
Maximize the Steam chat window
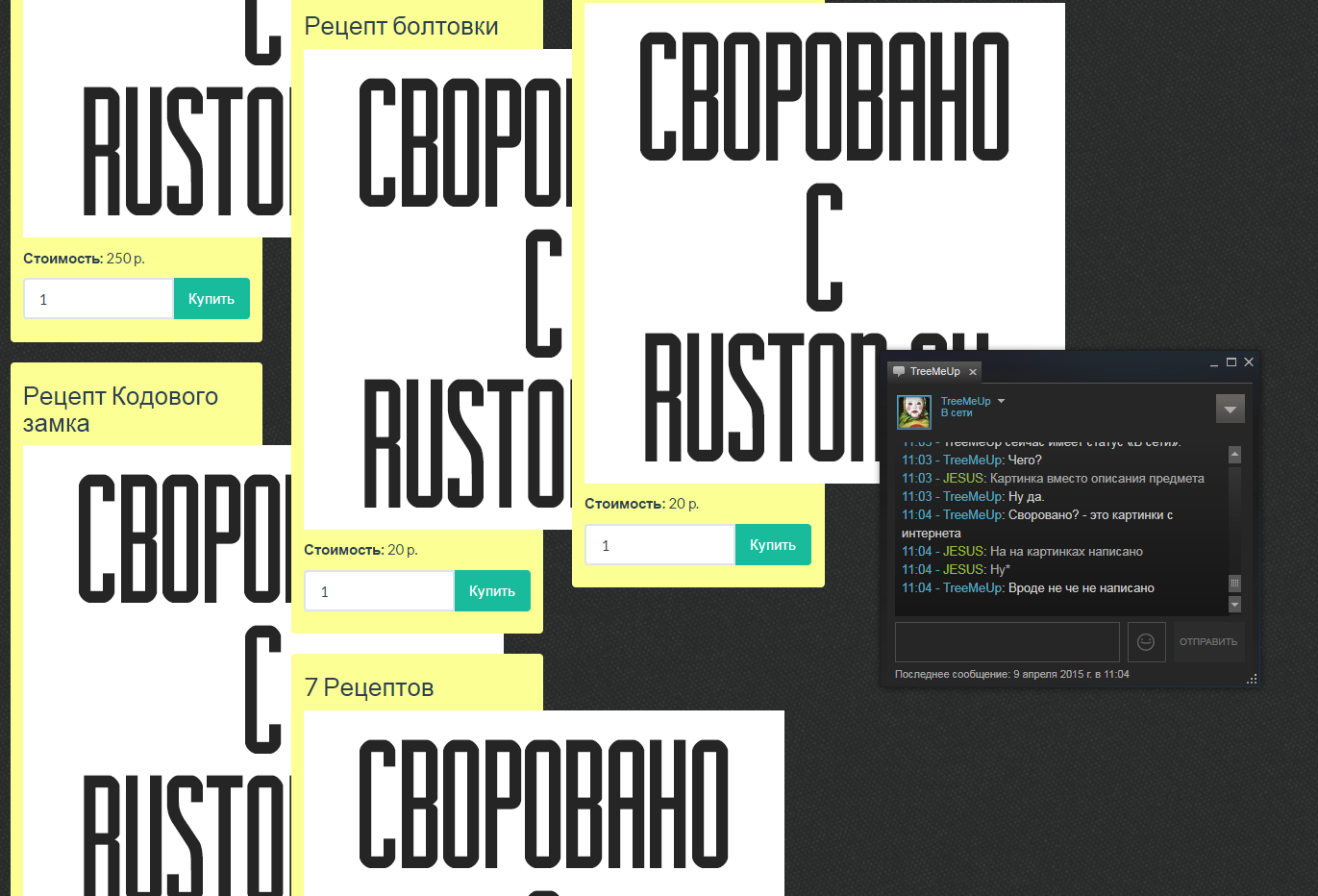[1231, 362]
